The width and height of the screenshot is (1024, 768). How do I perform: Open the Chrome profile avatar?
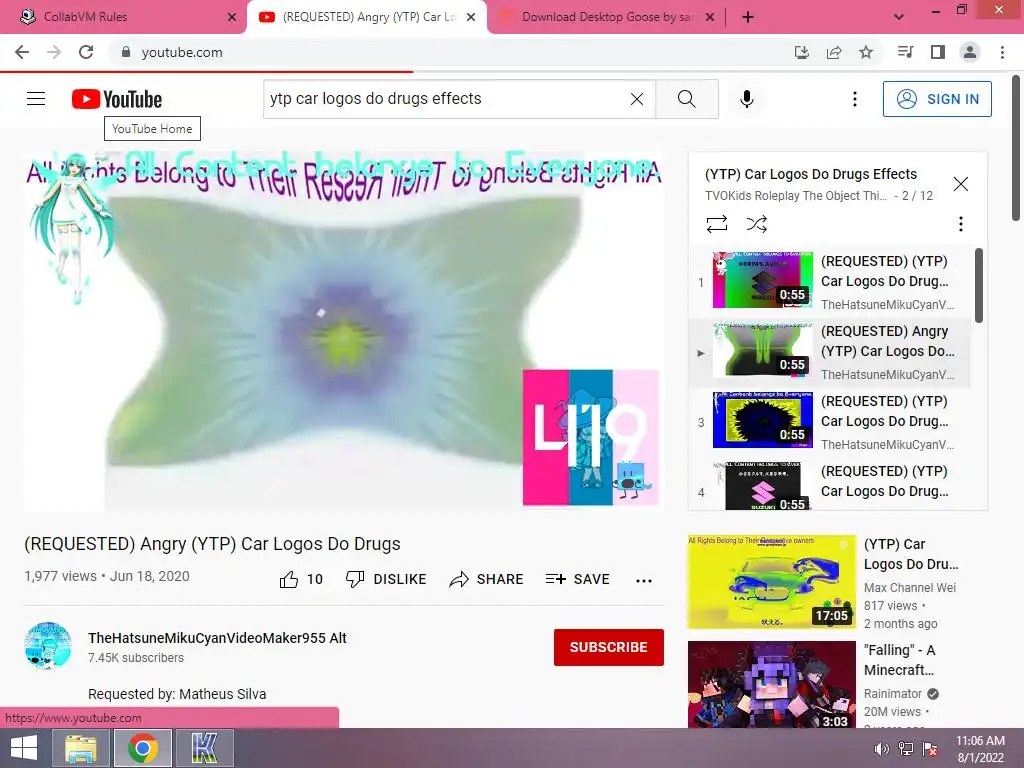[970, 52]
